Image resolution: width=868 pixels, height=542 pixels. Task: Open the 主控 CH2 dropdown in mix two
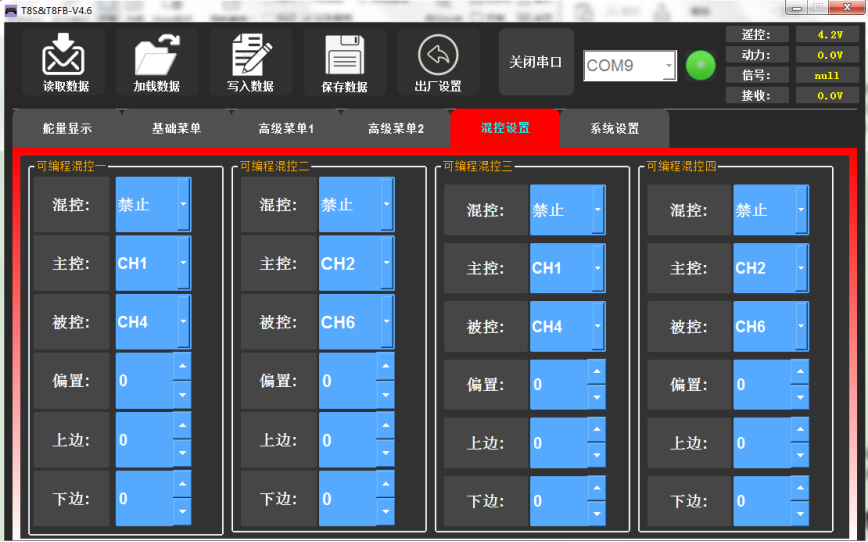tap(387, 264)
